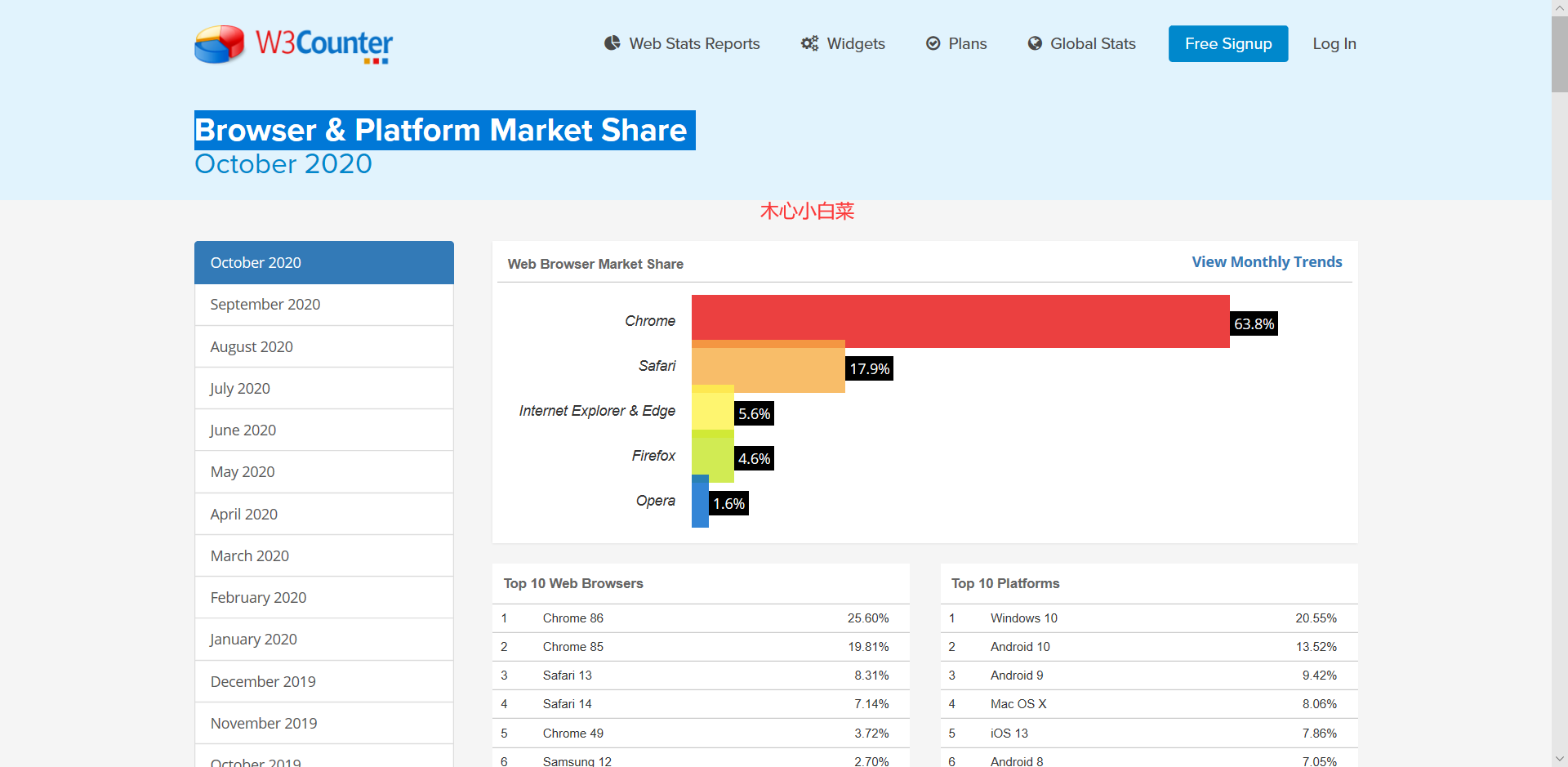Screen dimensions: 1568x767
Task: Click the Widgets gears icon
Action: (809, 43)
